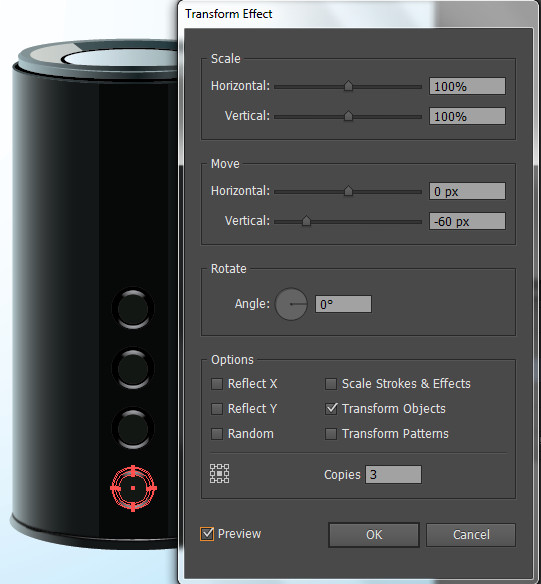Click the middle round button copy on cylinder
The height and width of the screenshot is (584, 541).
point(133,368)
